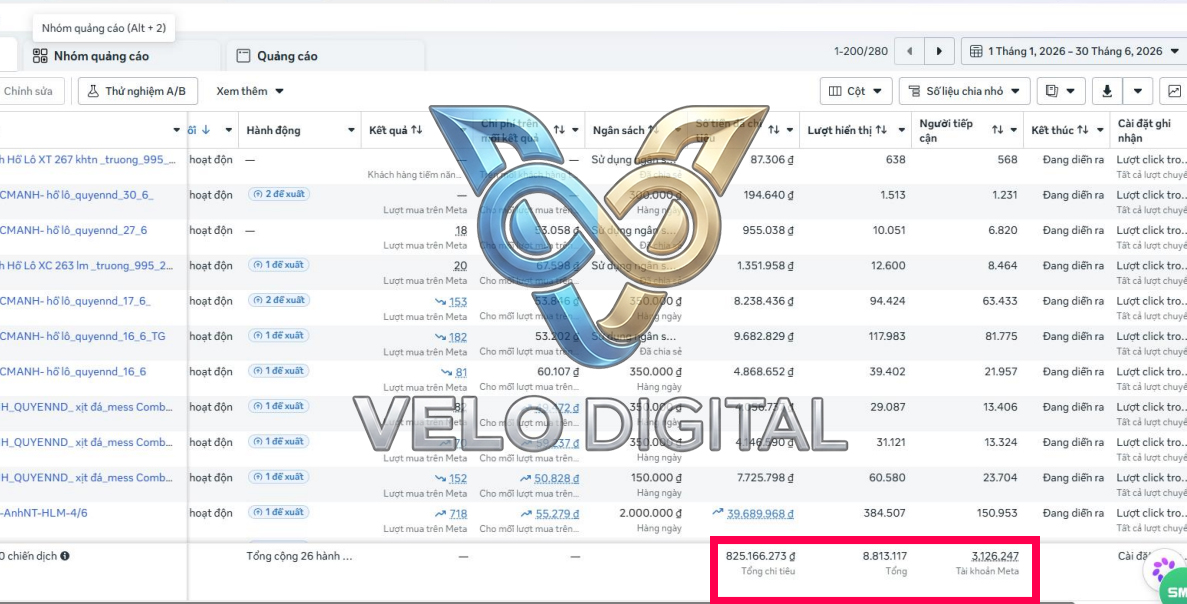The width and height of the screenshot is (1187, 604).
Task: Open the charts view icon
Action: click(1174, 91)
